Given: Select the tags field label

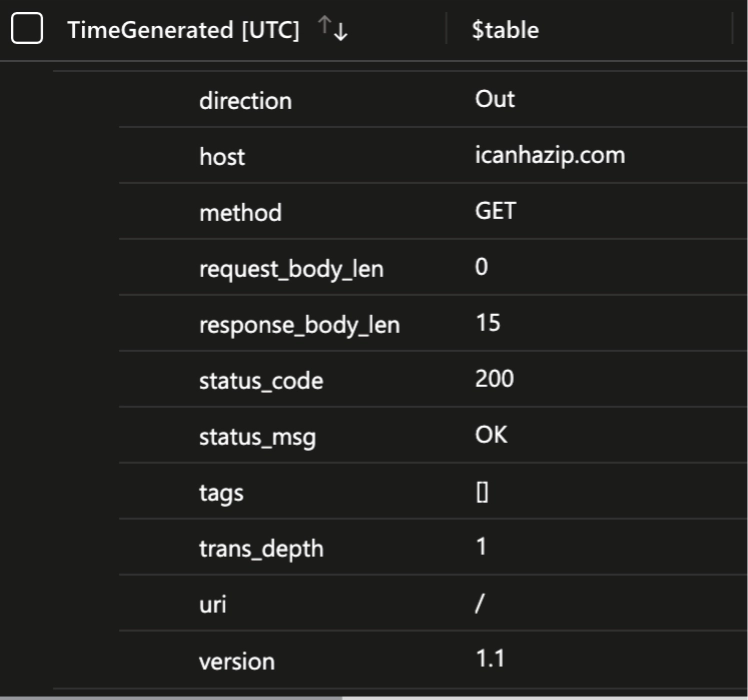Looking at the screenshot, I should tap(221, 492).
